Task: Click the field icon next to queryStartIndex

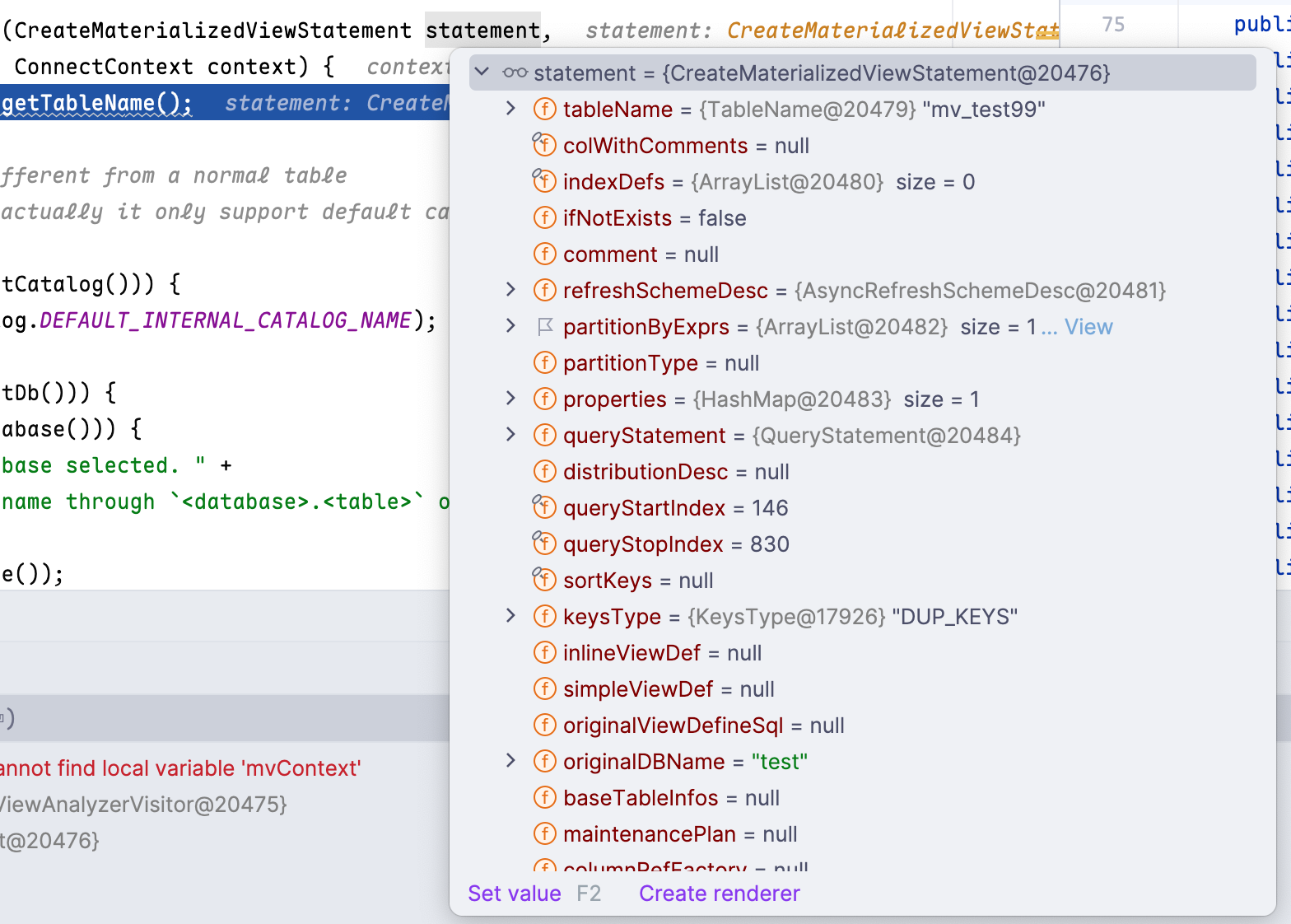Action: (x=544, y=507)
